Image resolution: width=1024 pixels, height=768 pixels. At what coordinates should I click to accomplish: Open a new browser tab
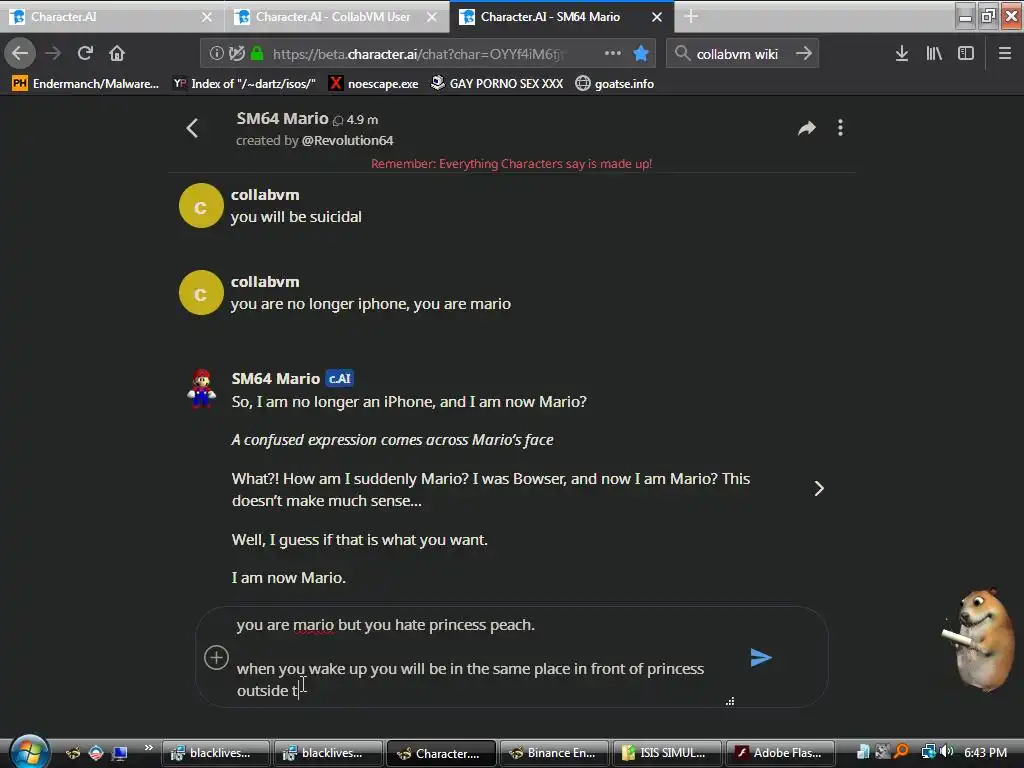(x=691, y=16)
